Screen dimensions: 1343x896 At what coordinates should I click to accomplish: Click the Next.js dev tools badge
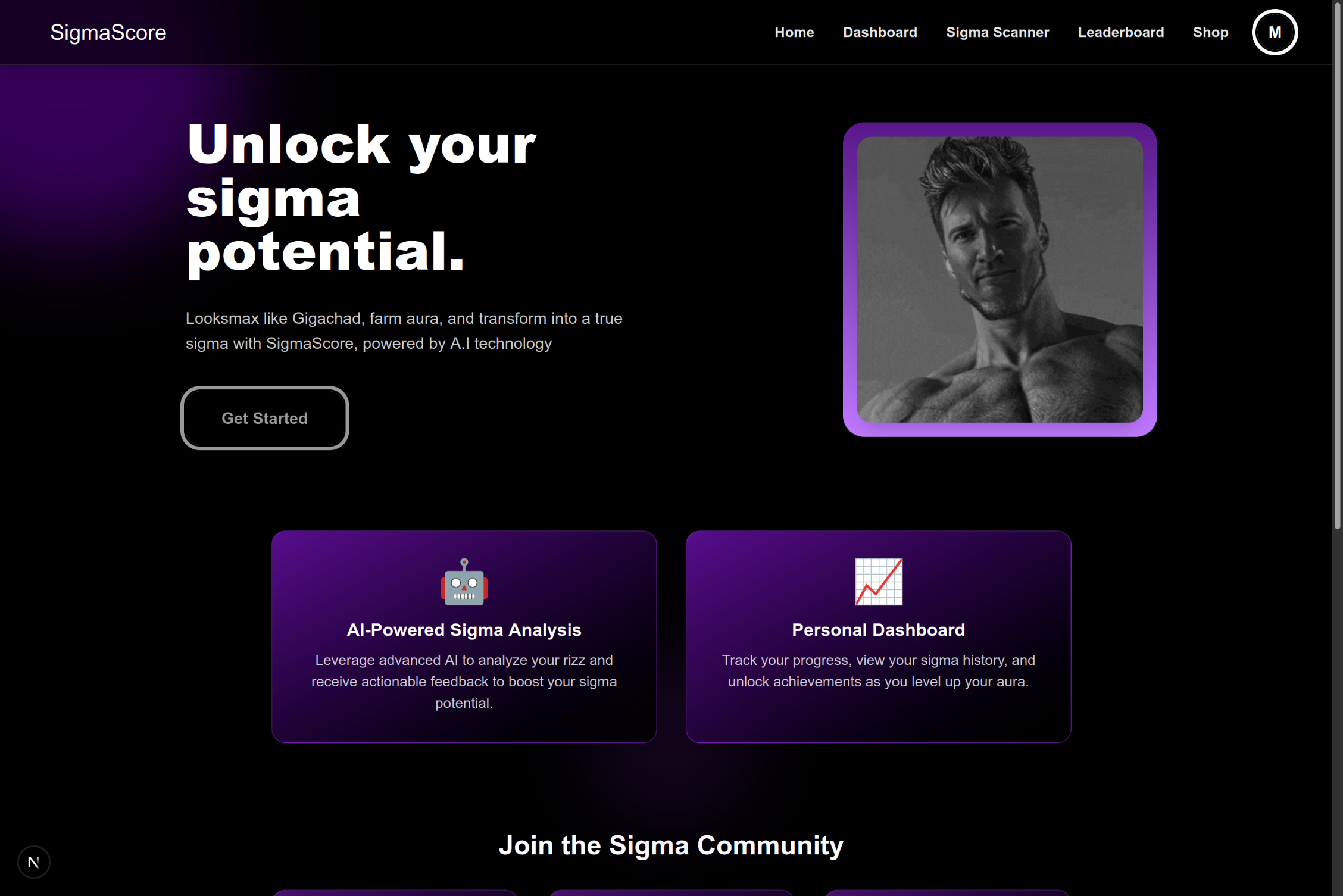click(x=34, y=861)
